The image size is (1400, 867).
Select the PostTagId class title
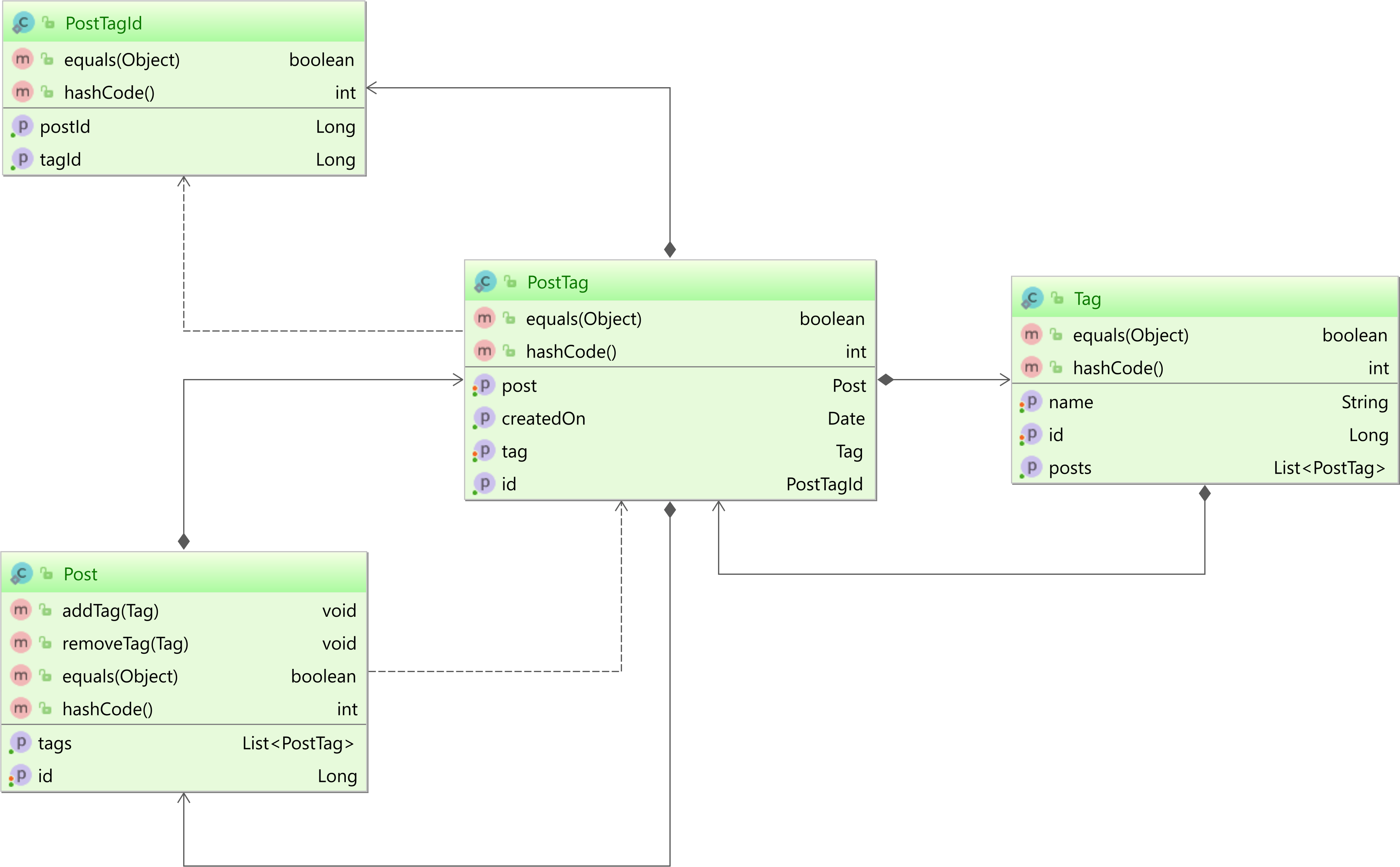pyautogui.click(x=104, y=23)
